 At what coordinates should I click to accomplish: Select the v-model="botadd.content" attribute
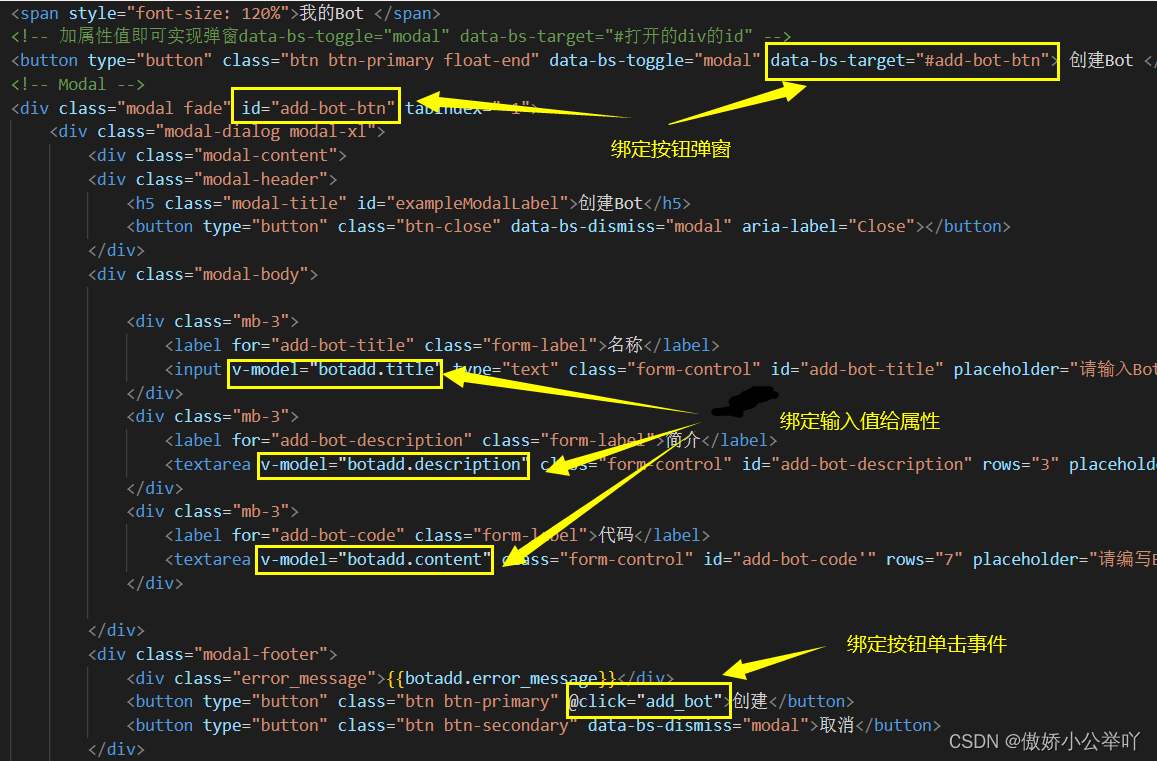(x=375, y=559)
